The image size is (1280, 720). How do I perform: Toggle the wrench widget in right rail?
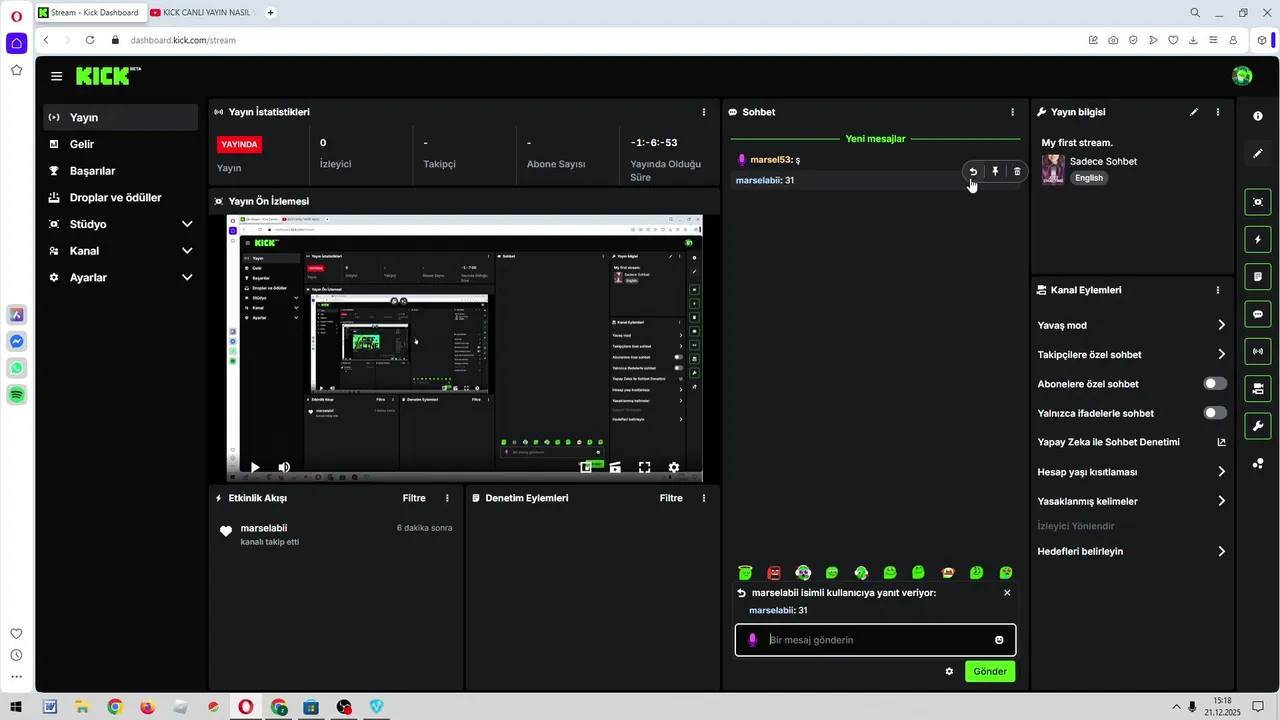[1258, 426]
